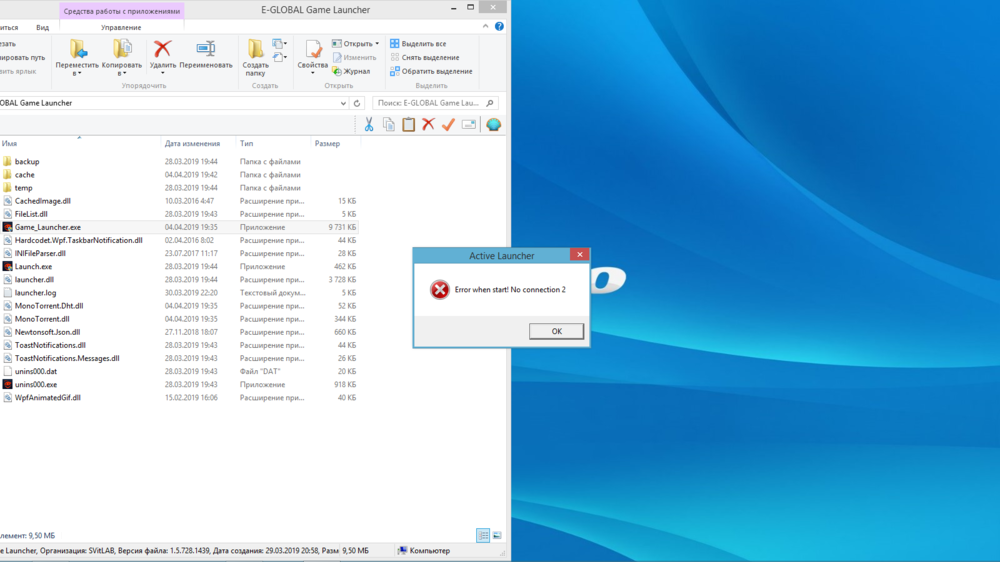
Task: Switch to the details view layout toggle
Action: click(483, 536)
